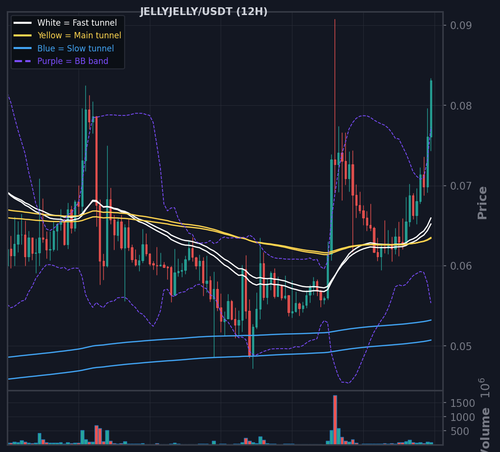The image size is (500, 452).
Task: Click the 0.08 price axis label
Action: pos(461,106)
